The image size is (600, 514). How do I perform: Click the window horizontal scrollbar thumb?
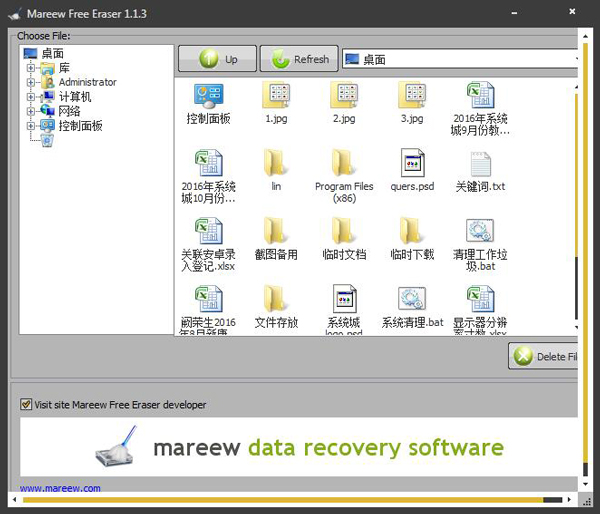(x=283, y=500)
